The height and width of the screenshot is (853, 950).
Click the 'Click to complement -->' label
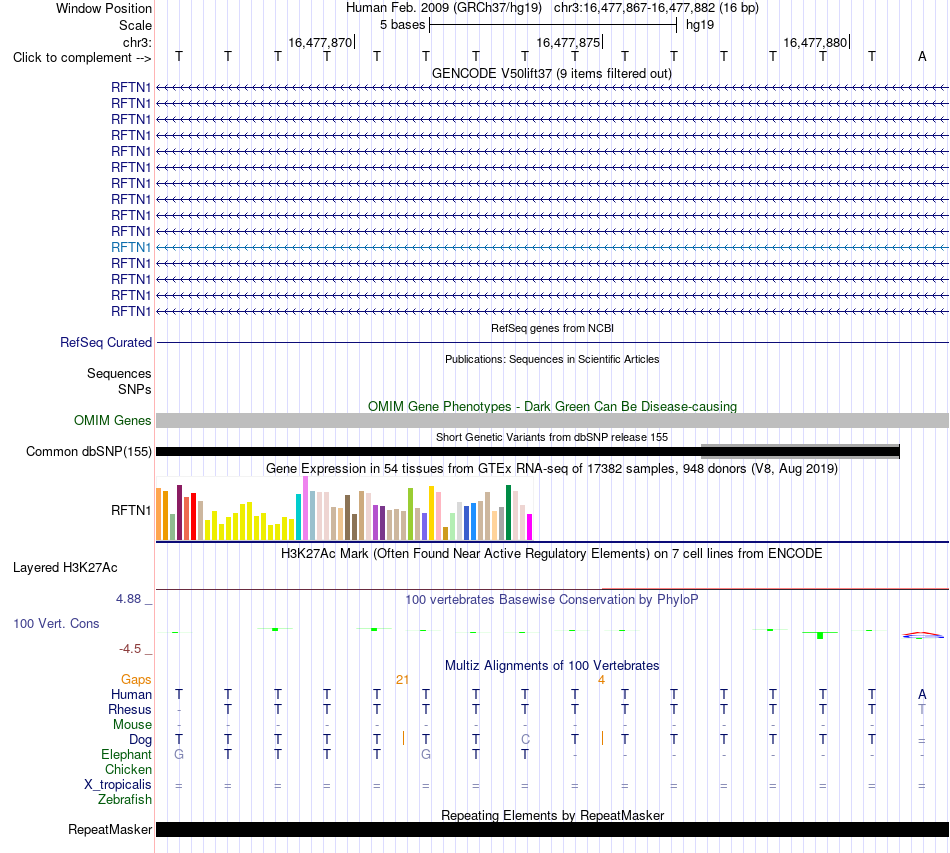(x=82, y=58)
